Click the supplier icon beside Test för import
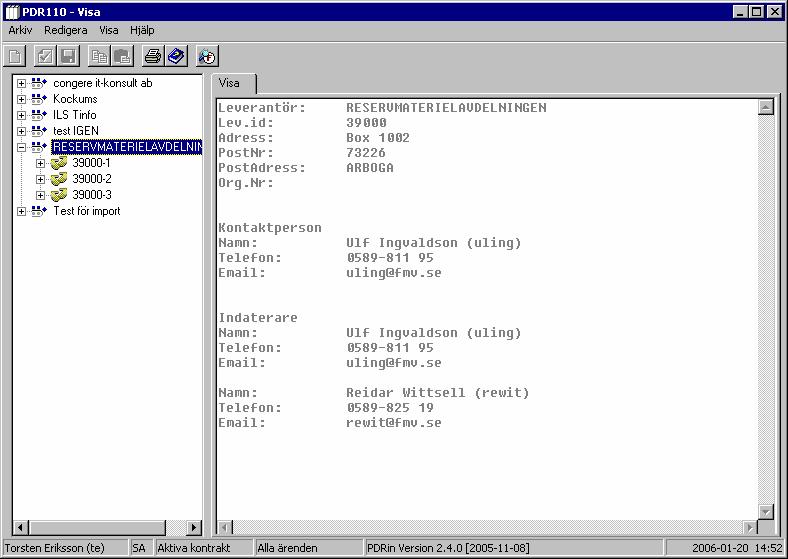The image size is (788, 559). [39, 211]
